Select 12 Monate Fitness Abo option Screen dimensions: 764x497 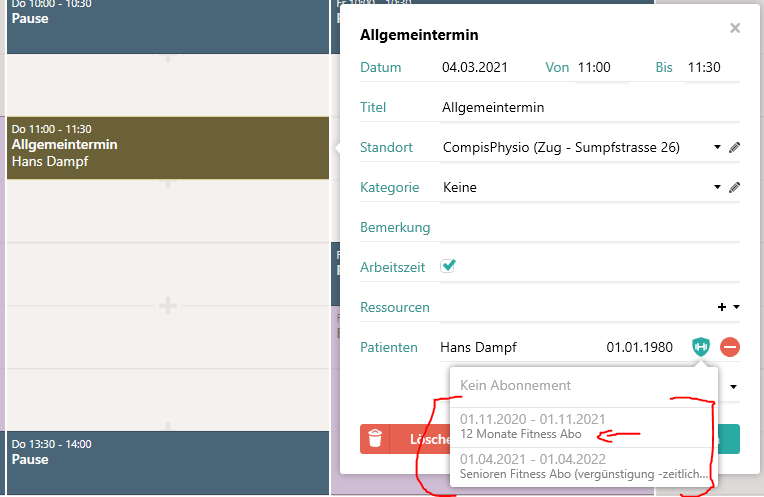pyautogui.click(x=583, y=427)
